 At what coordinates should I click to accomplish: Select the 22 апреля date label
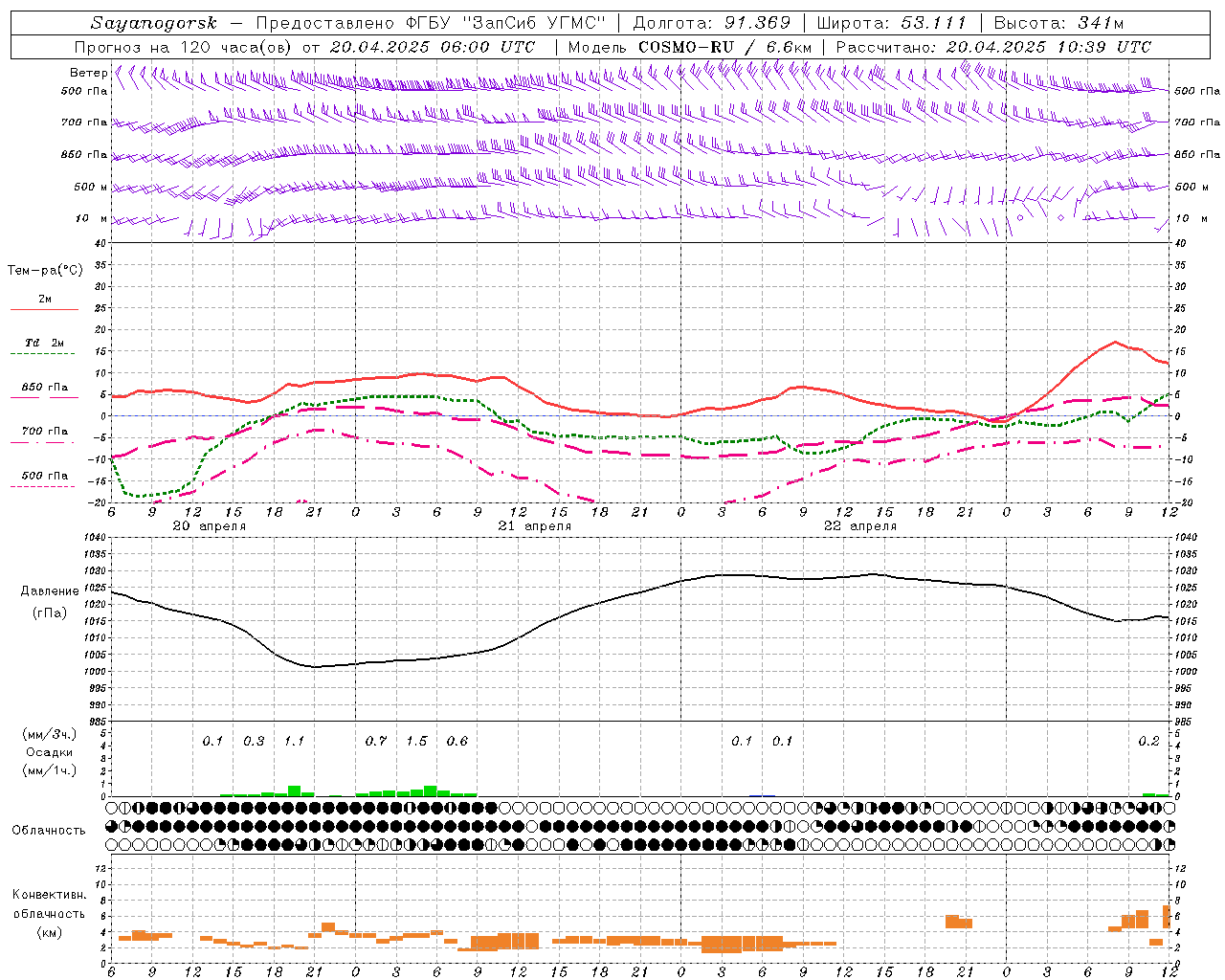[860, 526]
